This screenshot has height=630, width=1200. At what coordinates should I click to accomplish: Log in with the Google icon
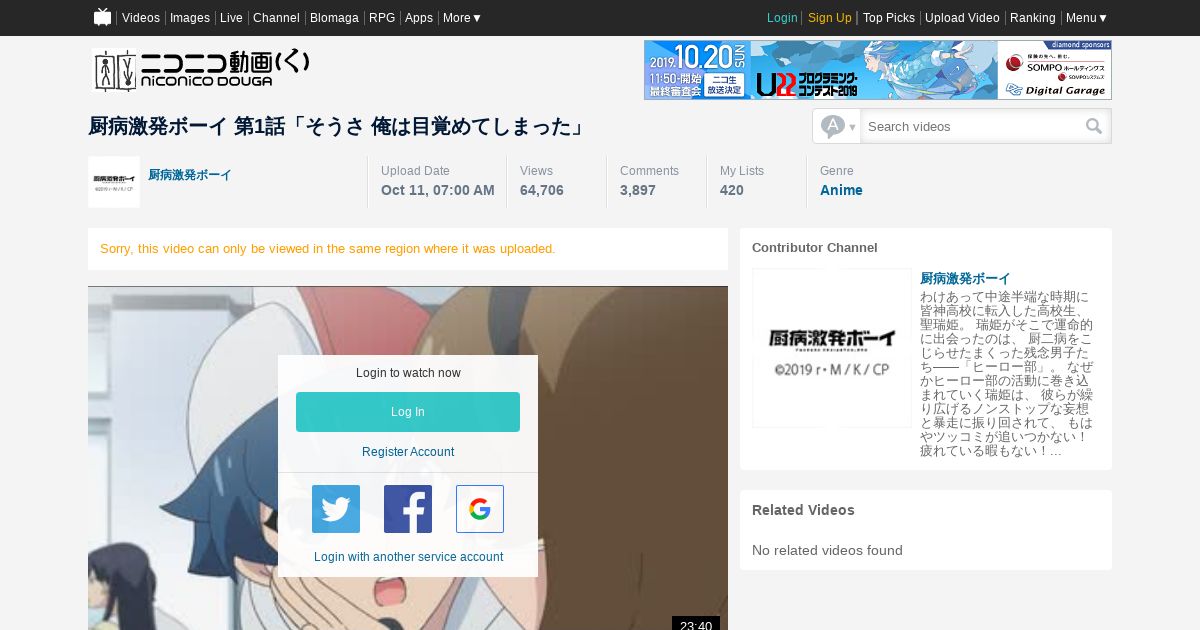click(x=480, y=509)
